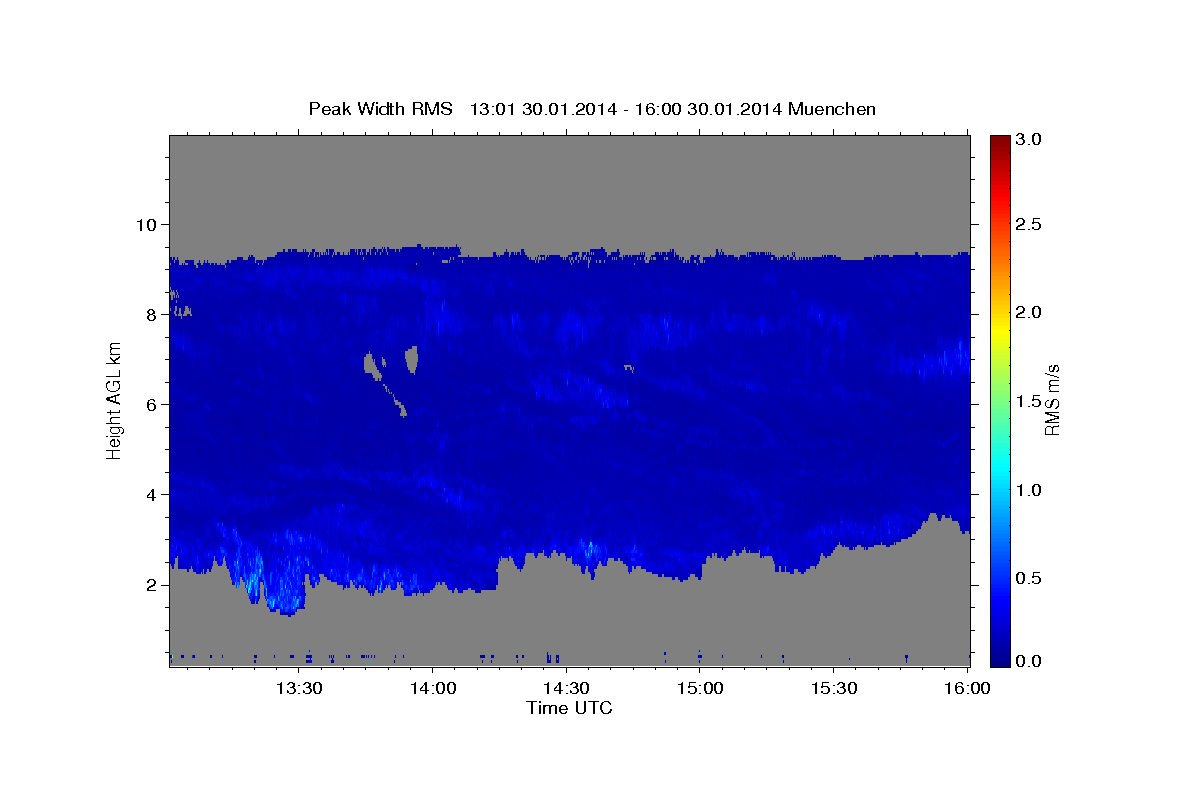Click the cyan turbulence patch near 13:20
This screenshot has width=1200, height=800.
pos(254,578)
